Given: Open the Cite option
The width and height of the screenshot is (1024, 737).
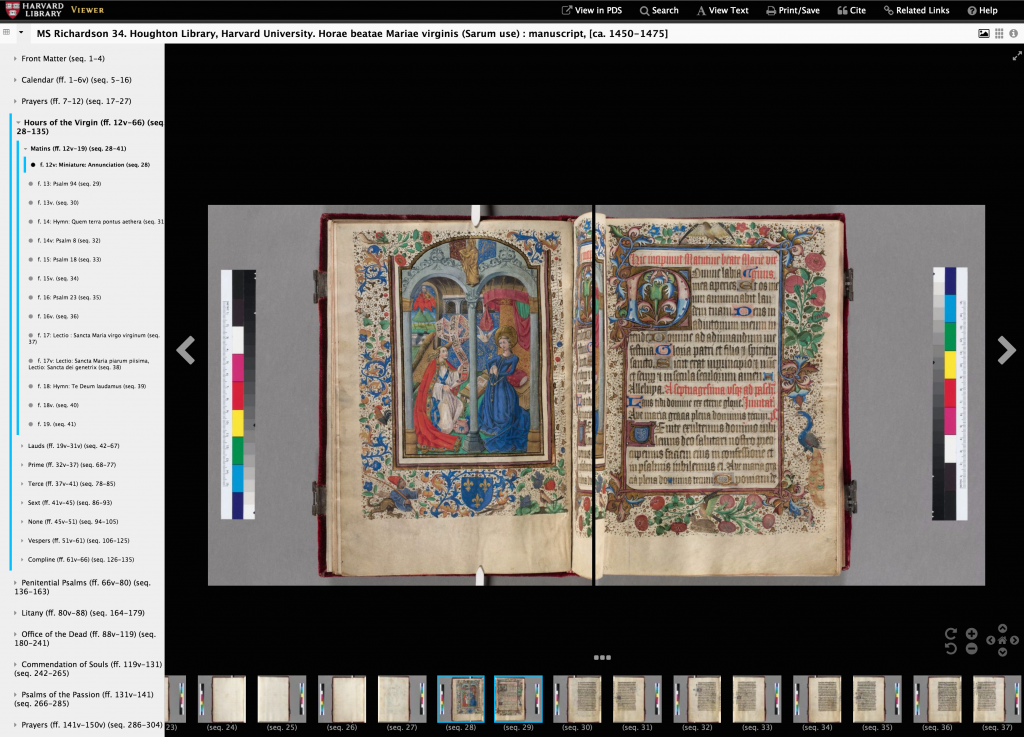Looking at the screenshot, I should pos(852,10).
